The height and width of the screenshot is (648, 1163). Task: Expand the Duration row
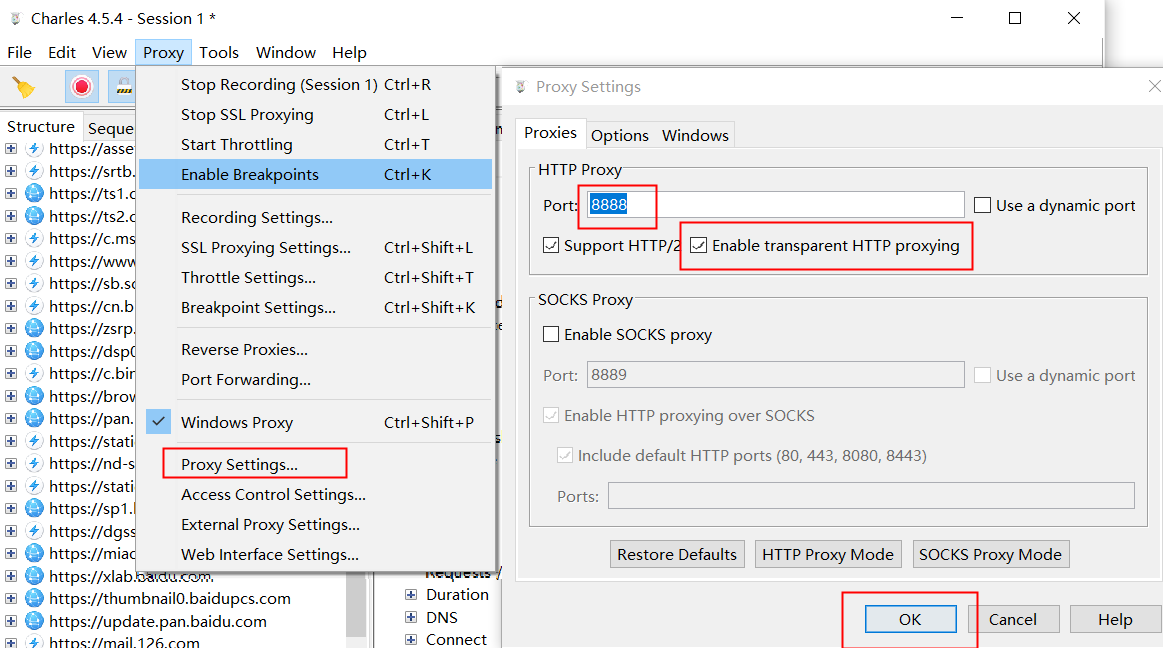tap(411, 595)
